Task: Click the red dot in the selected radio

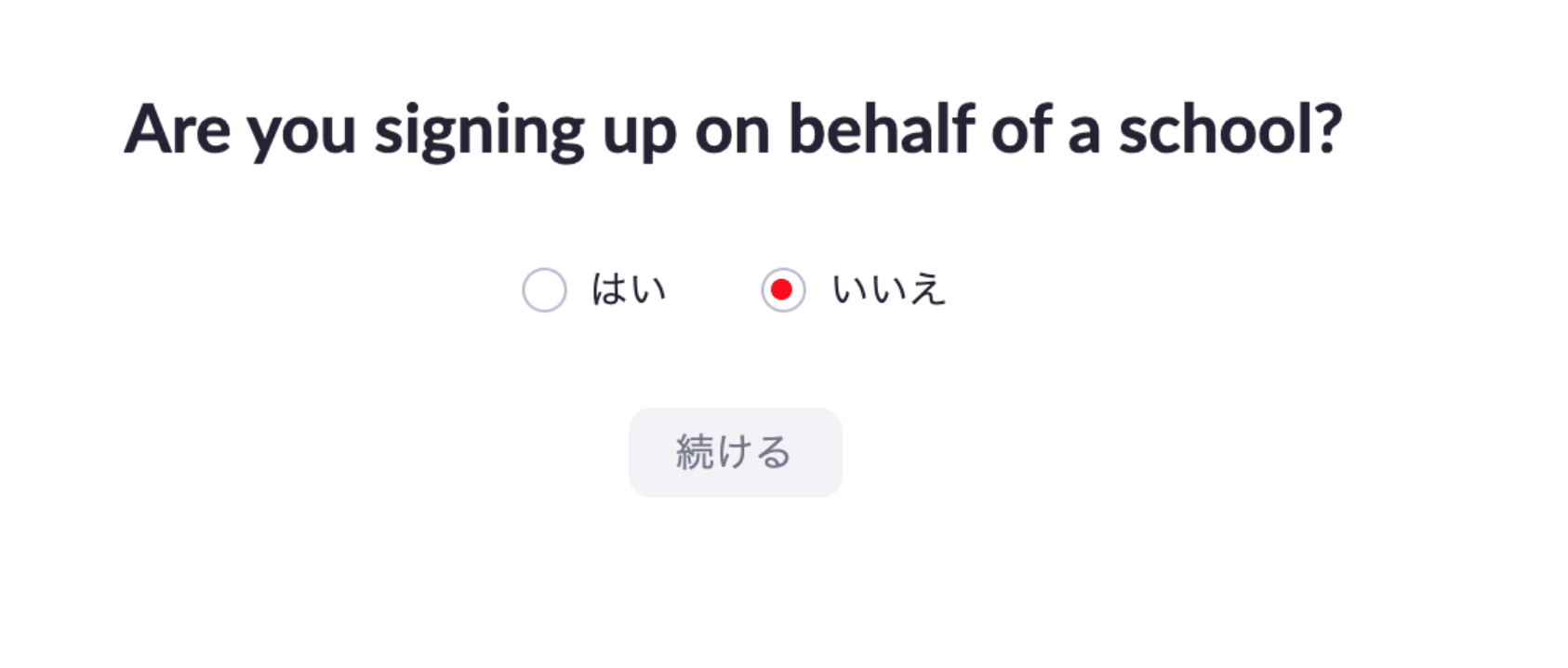Action: [782, 290]
